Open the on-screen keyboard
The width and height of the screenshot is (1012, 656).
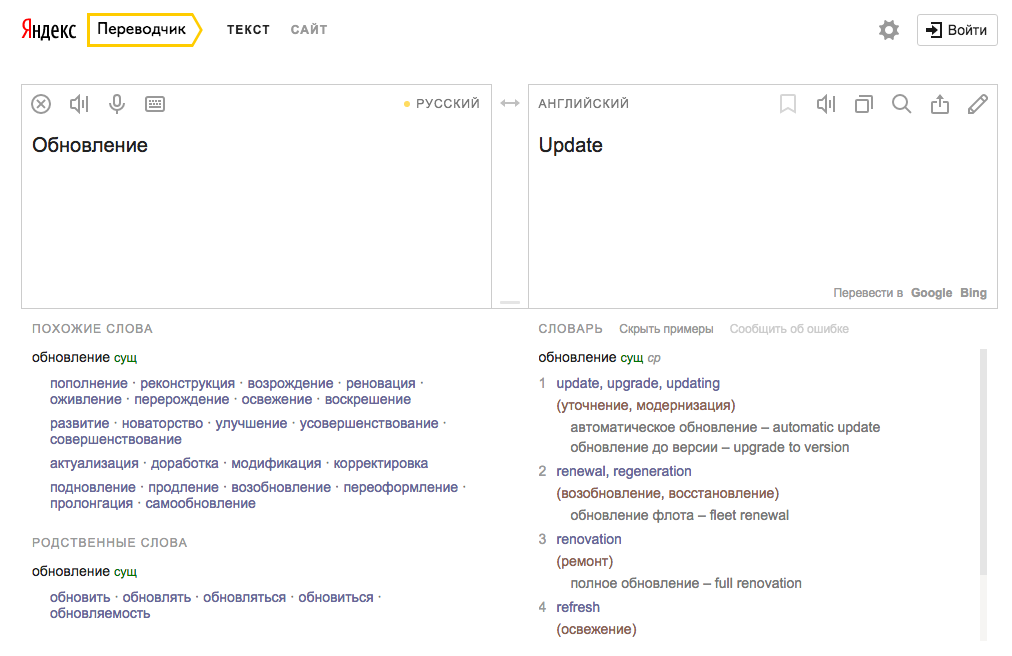[x=155, y=104]
